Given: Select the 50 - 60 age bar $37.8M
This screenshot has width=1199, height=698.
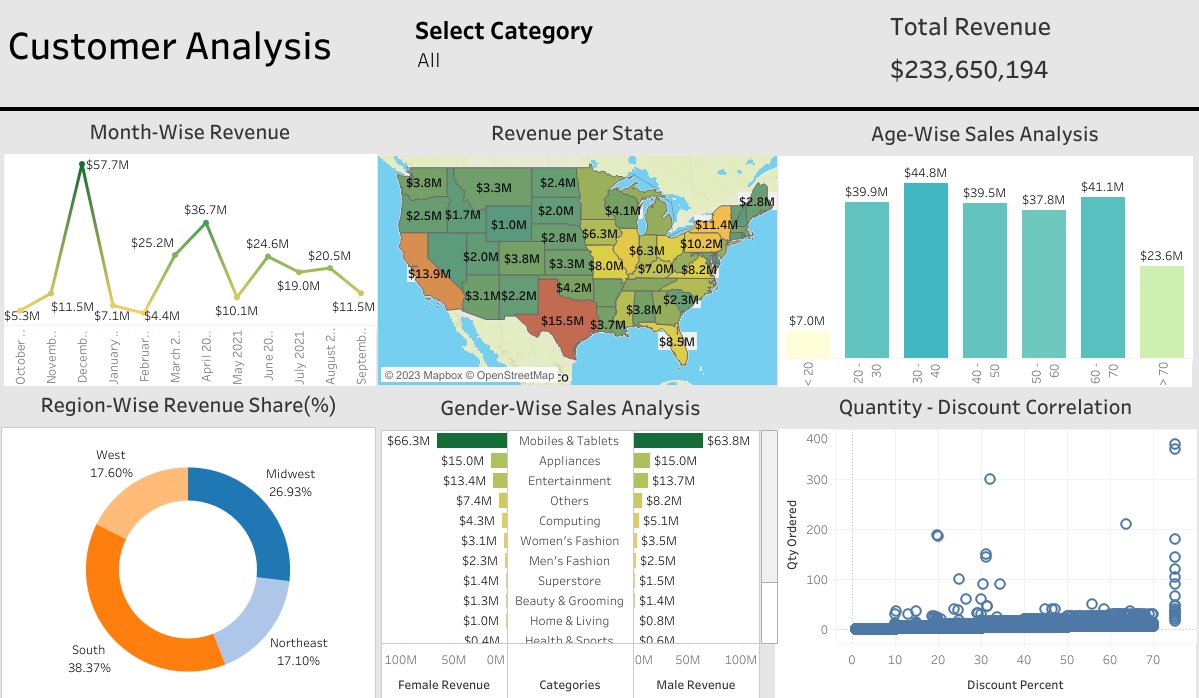Looking at the screenshot, I should (1043, 284).
